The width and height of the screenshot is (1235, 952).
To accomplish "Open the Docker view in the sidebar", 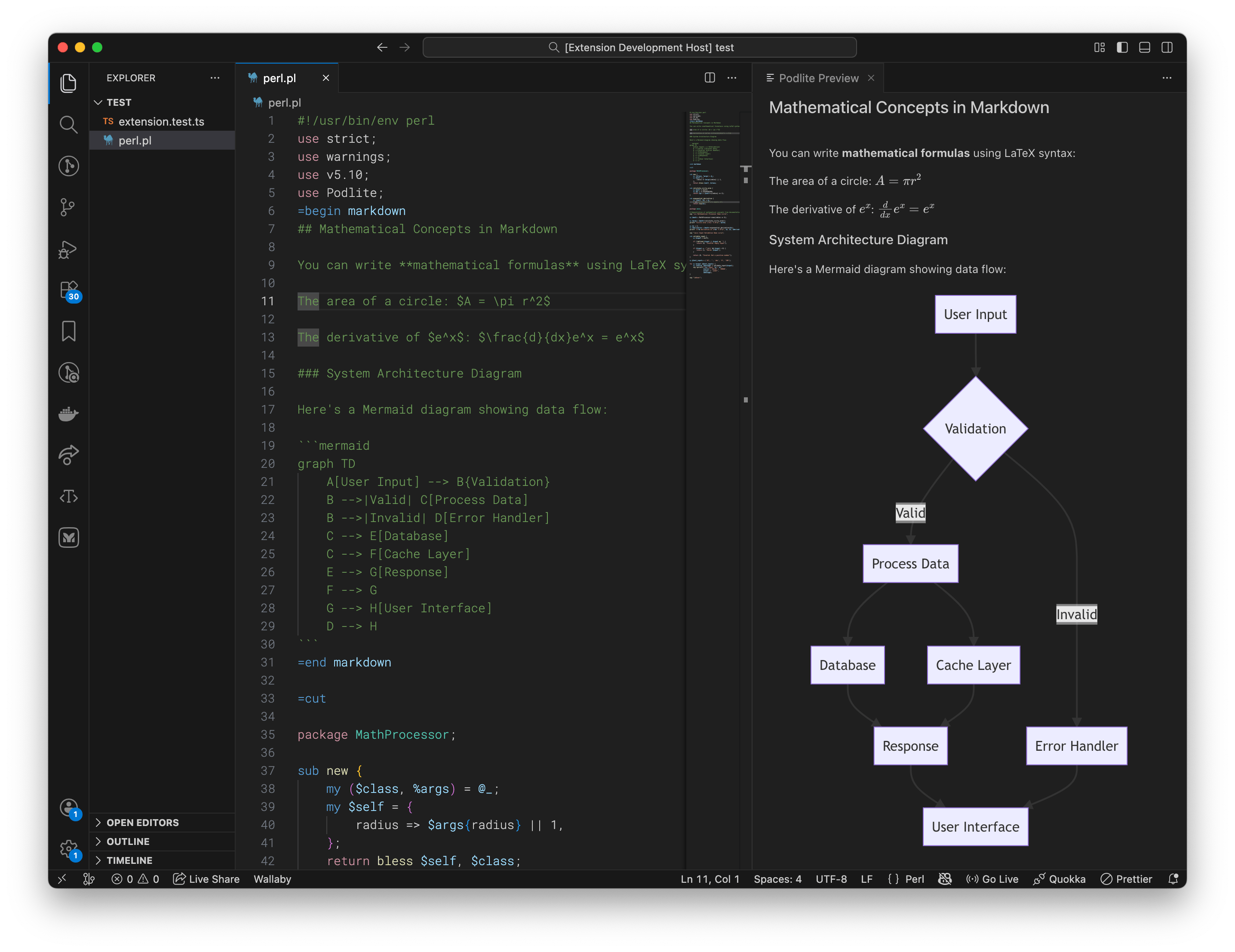I will coord(68,414).
